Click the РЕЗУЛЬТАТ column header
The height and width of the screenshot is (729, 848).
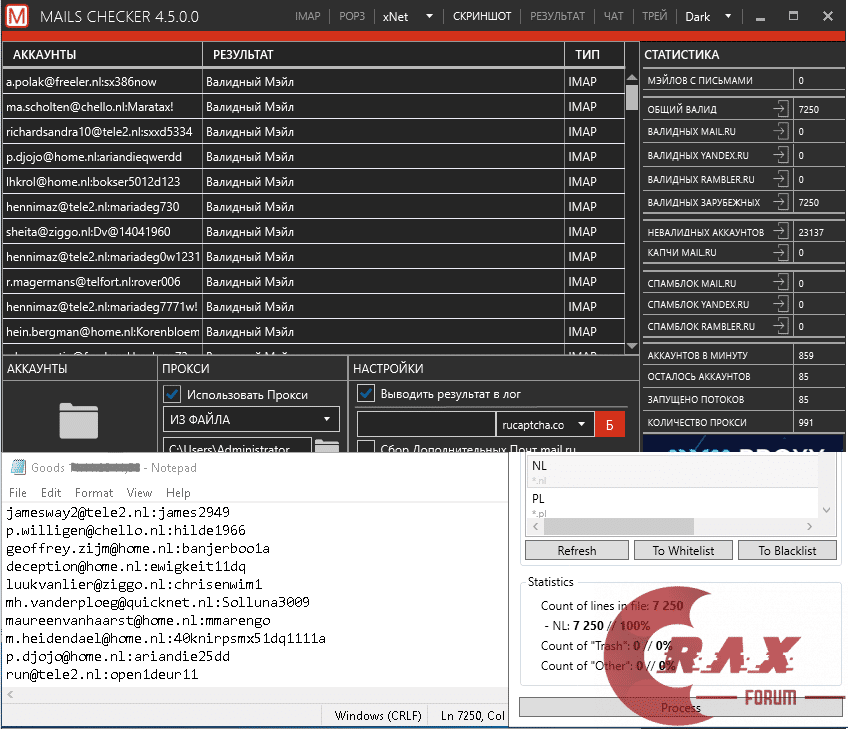pyautogui.click(x=383, y=55)
